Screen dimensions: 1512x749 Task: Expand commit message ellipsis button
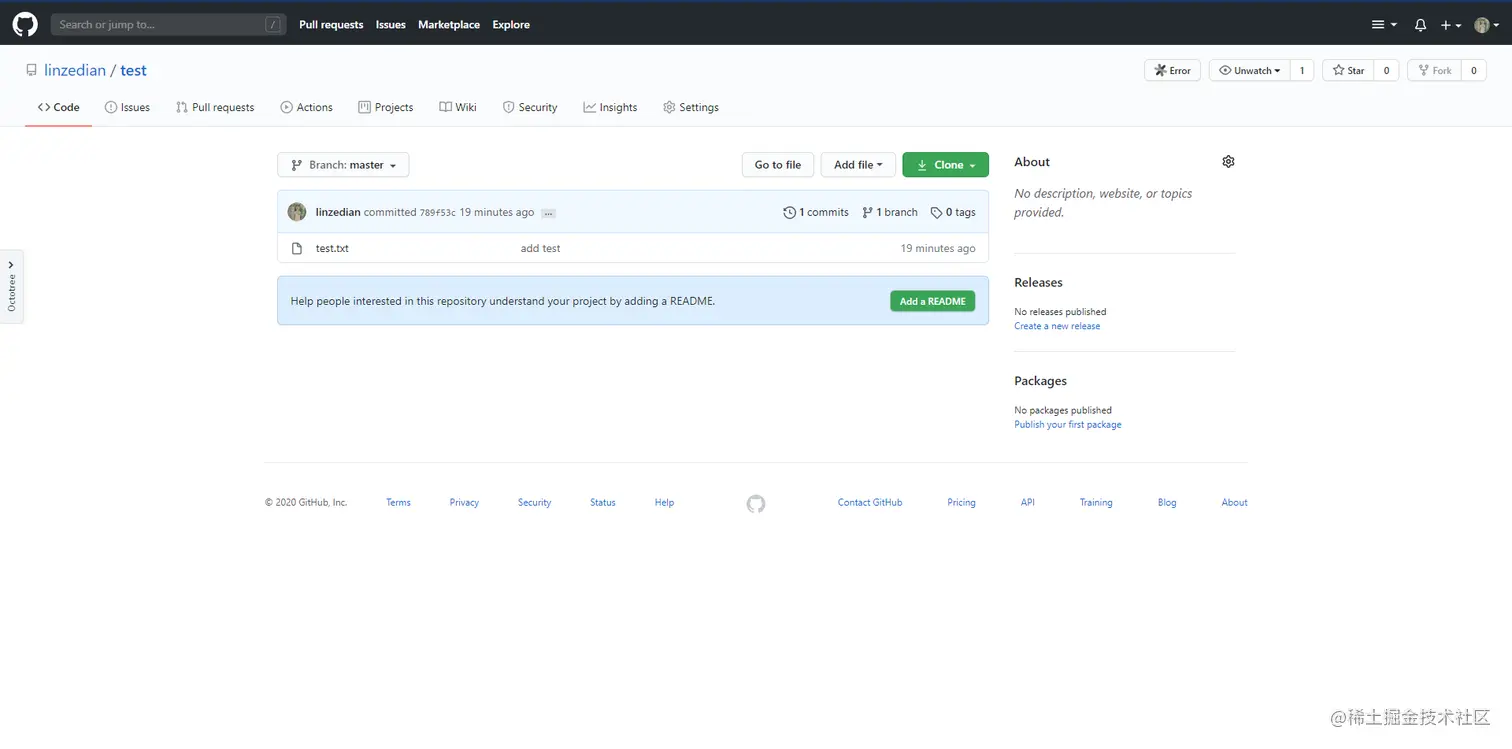[548, 213]
